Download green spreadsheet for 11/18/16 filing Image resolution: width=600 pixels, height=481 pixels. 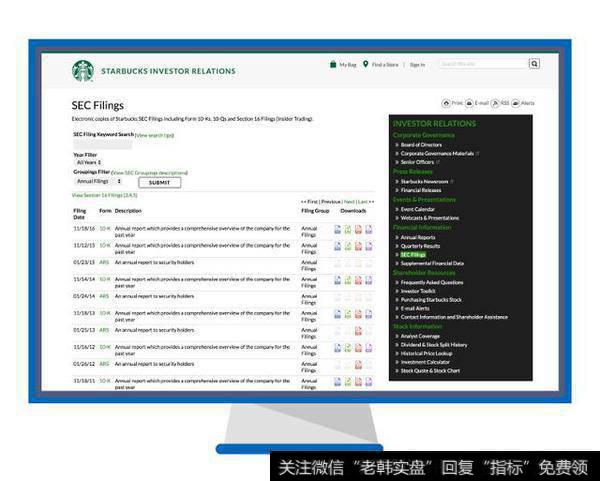[x=348, y=230]
